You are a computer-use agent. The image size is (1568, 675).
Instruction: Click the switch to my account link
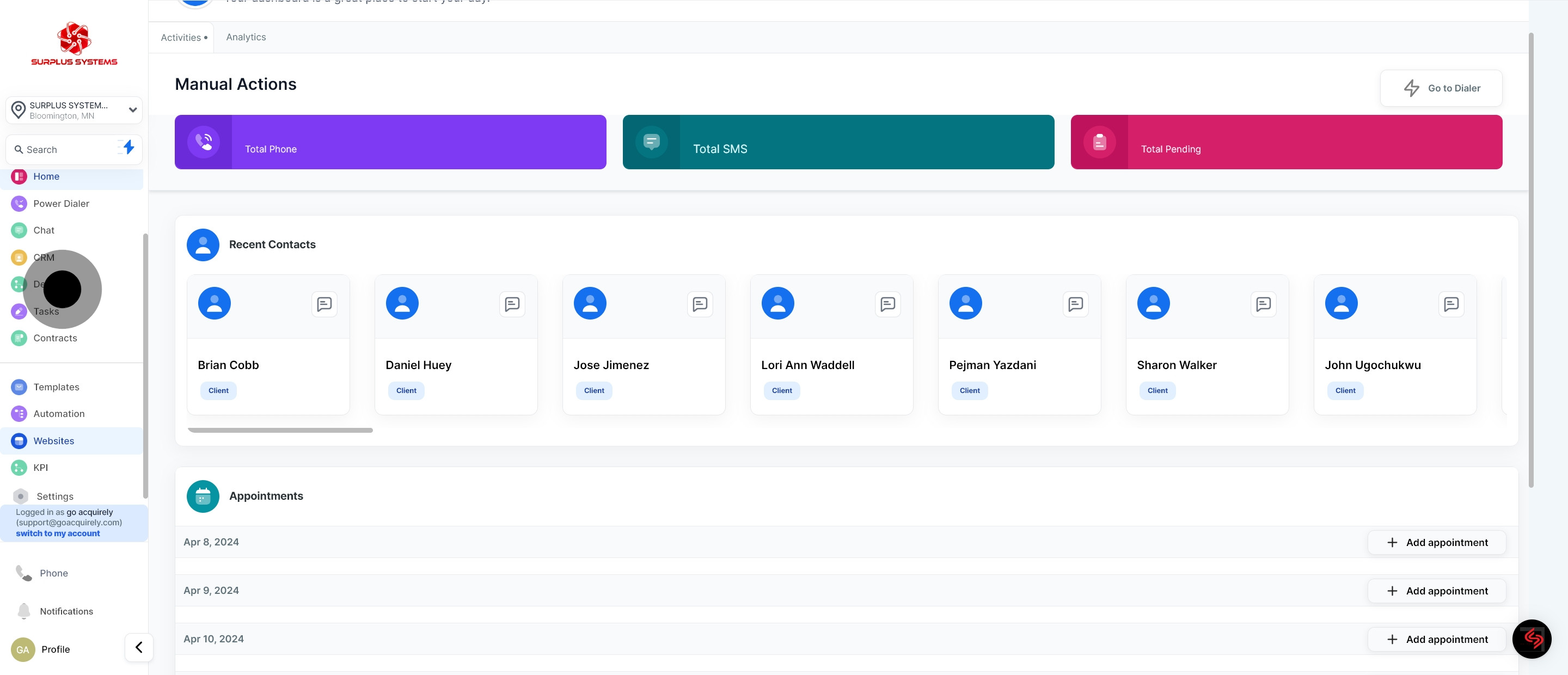58,533
